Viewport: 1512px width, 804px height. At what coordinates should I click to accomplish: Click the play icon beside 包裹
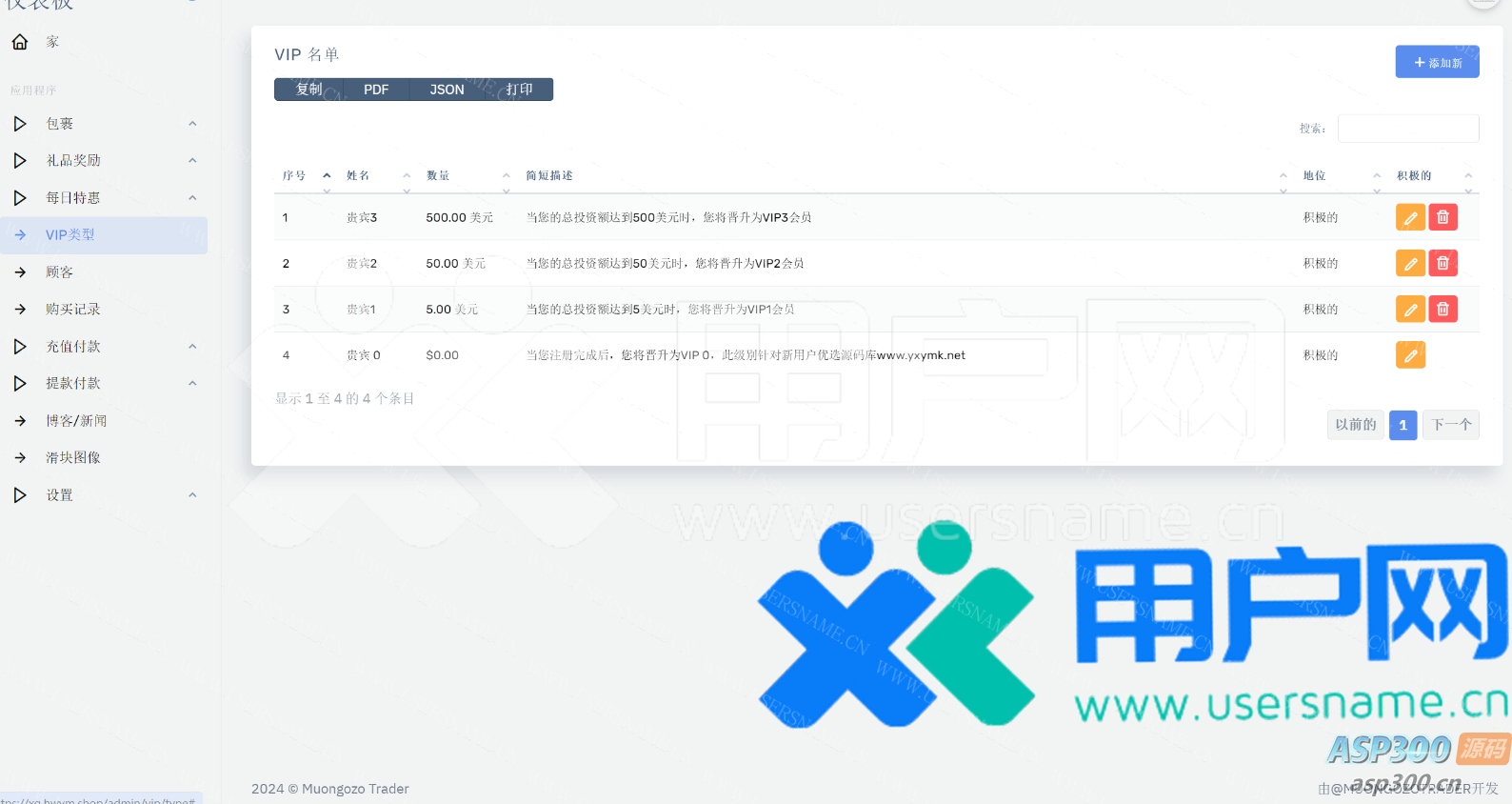(20, 124)
